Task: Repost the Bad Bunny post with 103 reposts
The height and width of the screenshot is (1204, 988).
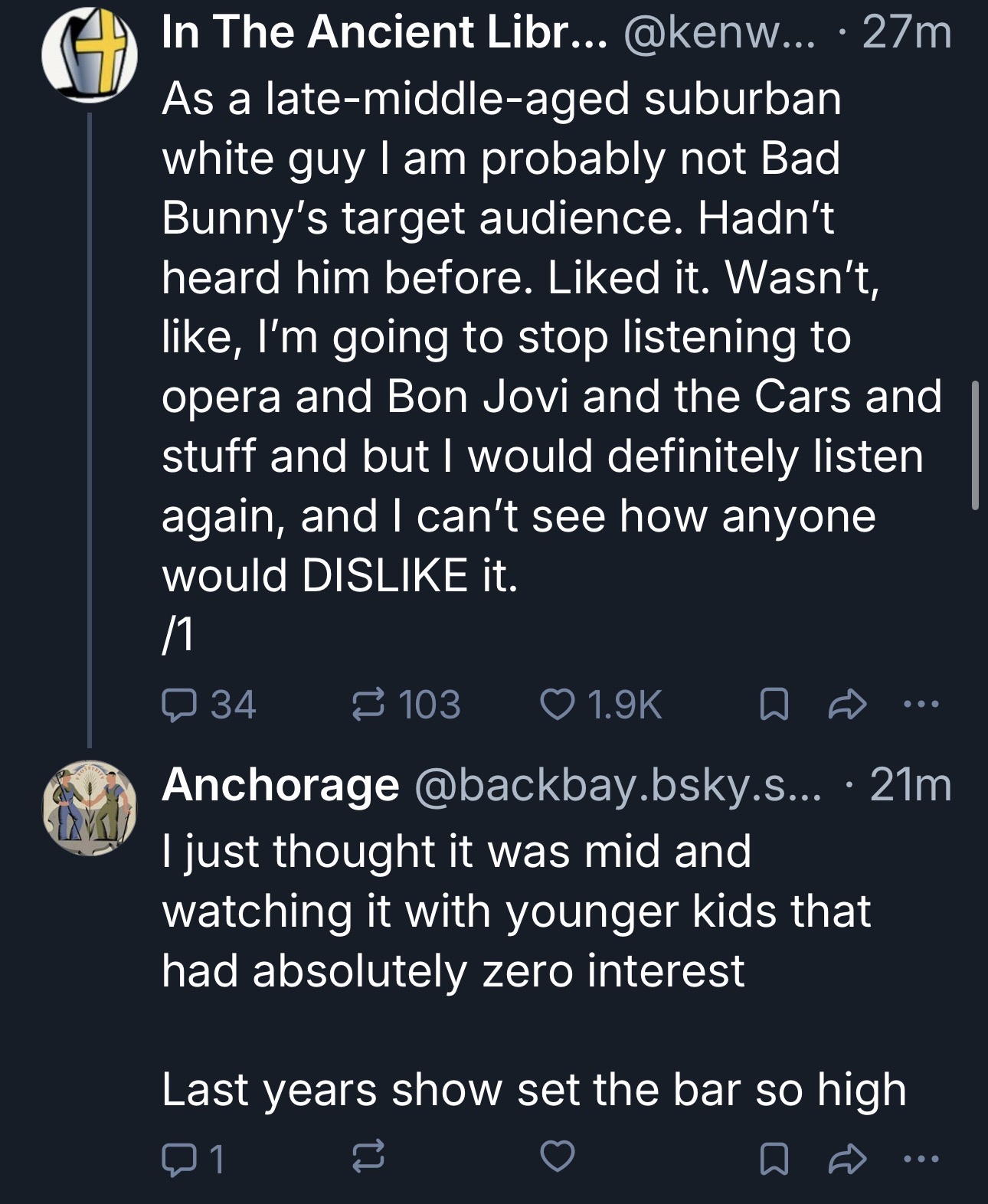Action: click(x=367, y=704)
